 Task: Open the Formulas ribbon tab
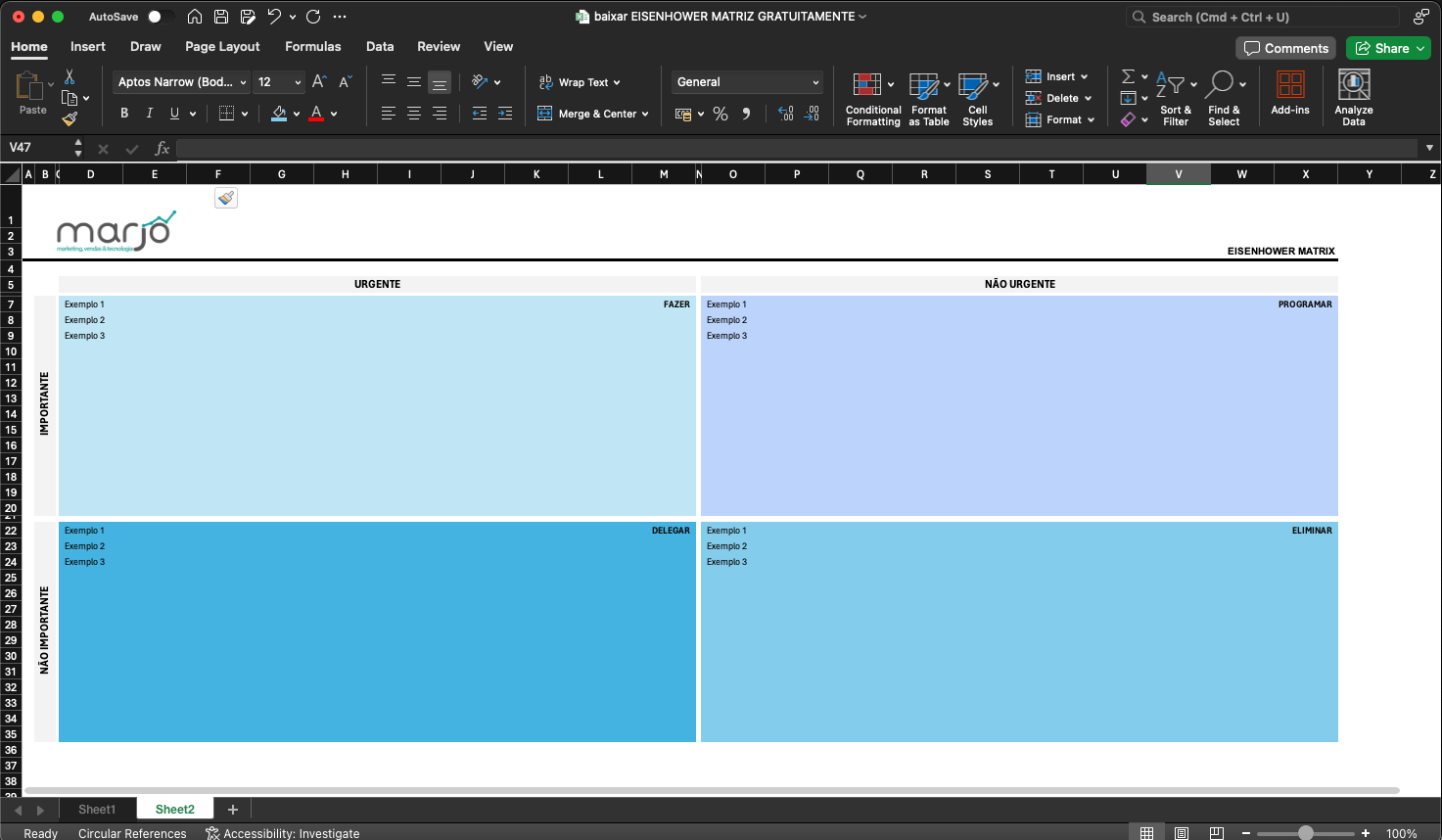(x=313, y=46)
